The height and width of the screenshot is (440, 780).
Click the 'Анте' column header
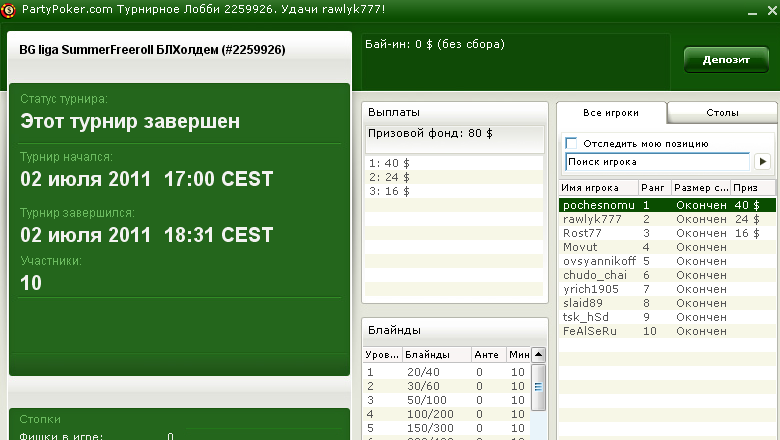[x=488, y=354]
